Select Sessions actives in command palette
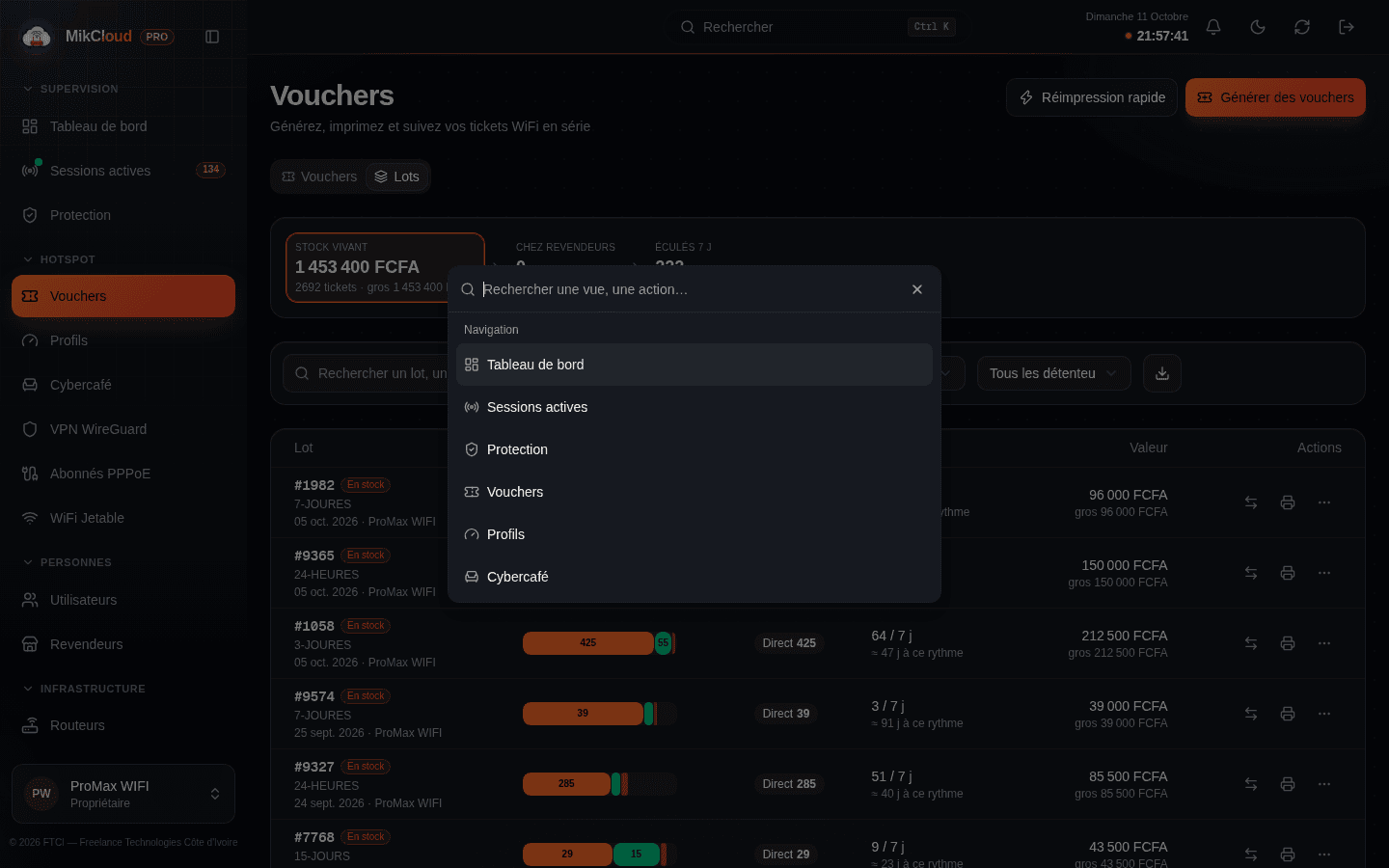Screen dimensions: 1389x868 tap(694, 407)
